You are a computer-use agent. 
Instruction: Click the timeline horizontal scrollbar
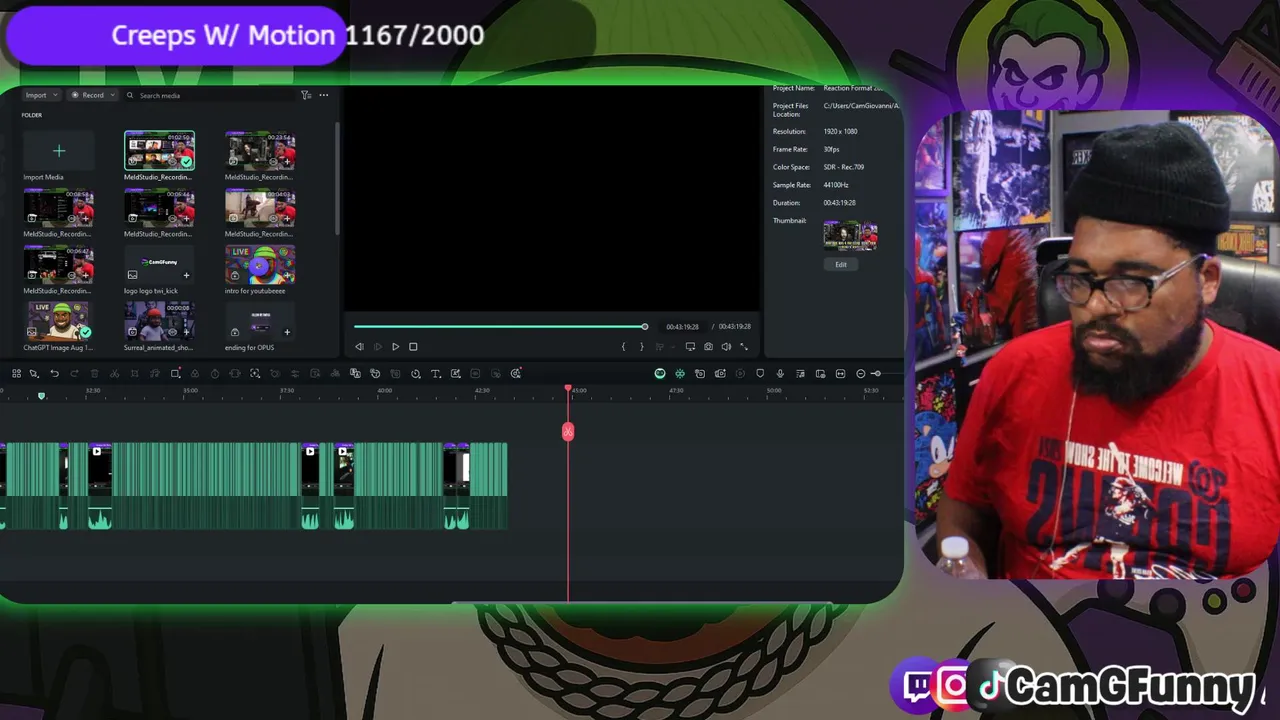click(641, 603)
